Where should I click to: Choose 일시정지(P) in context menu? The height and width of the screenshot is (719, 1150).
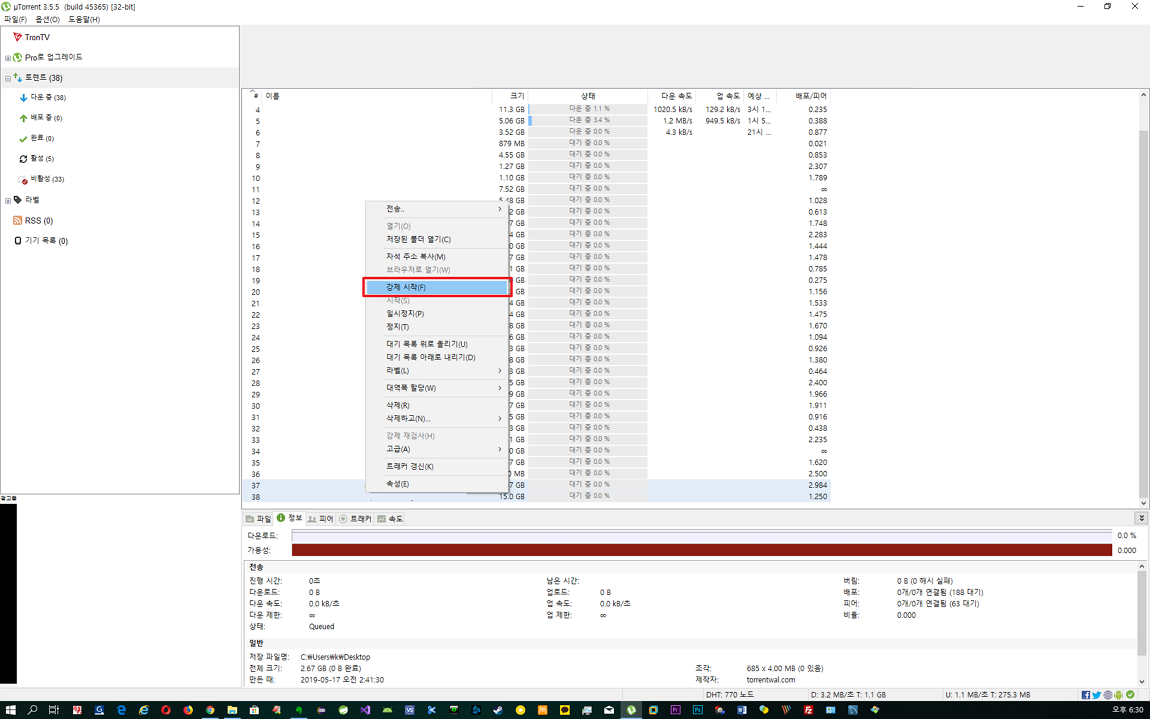point(436,313)
